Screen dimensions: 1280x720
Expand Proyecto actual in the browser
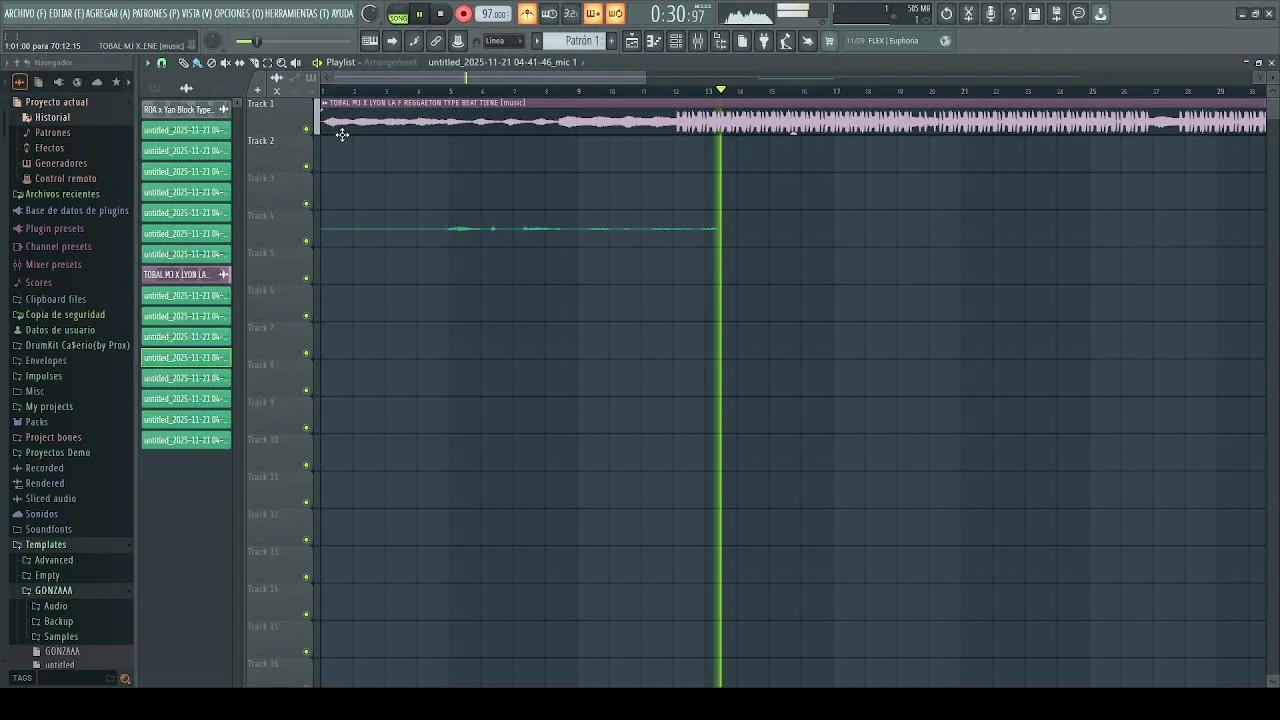(x=56, y=102)
